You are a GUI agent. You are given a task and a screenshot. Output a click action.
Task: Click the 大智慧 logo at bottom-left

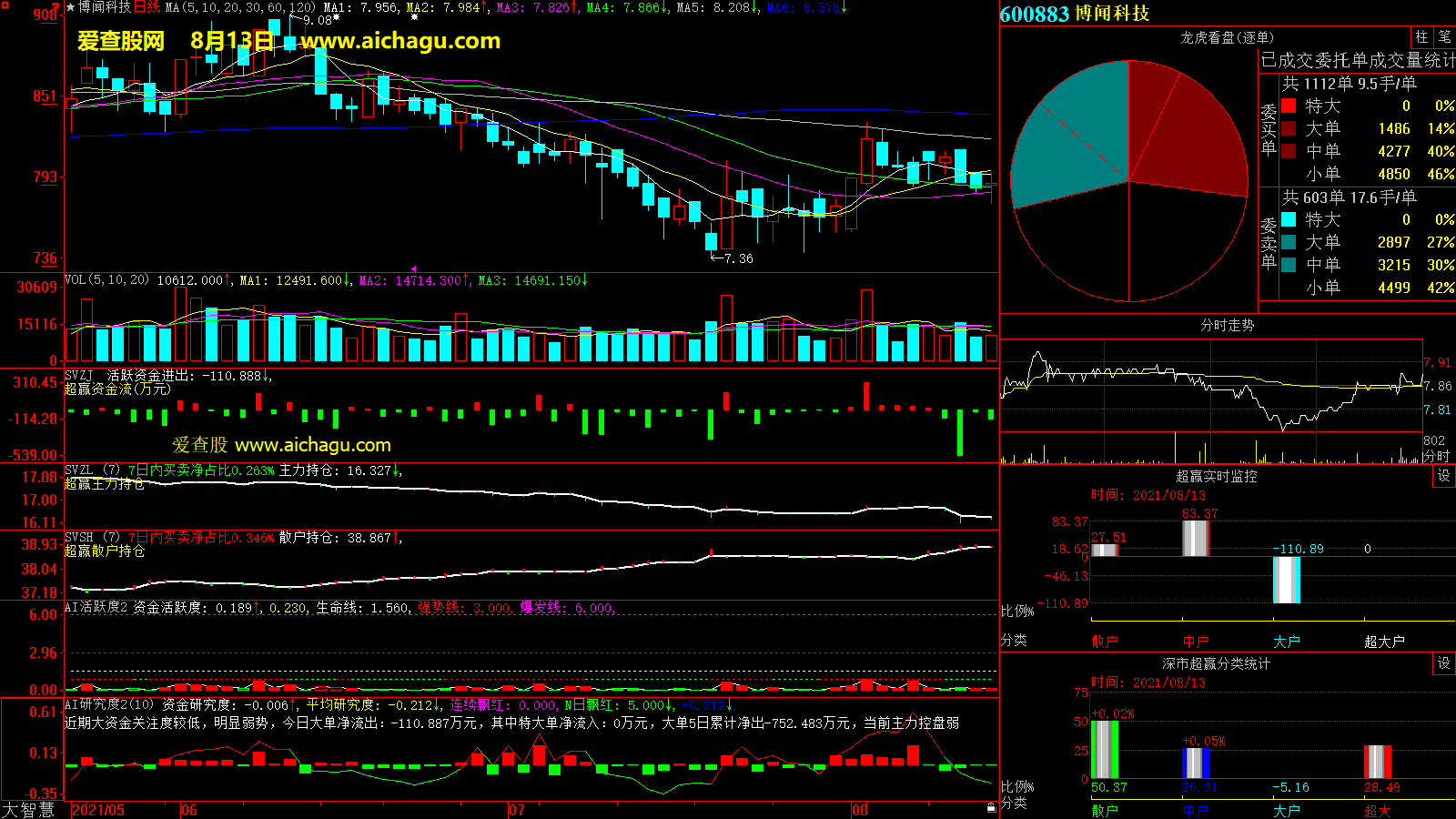click(29, 809)
